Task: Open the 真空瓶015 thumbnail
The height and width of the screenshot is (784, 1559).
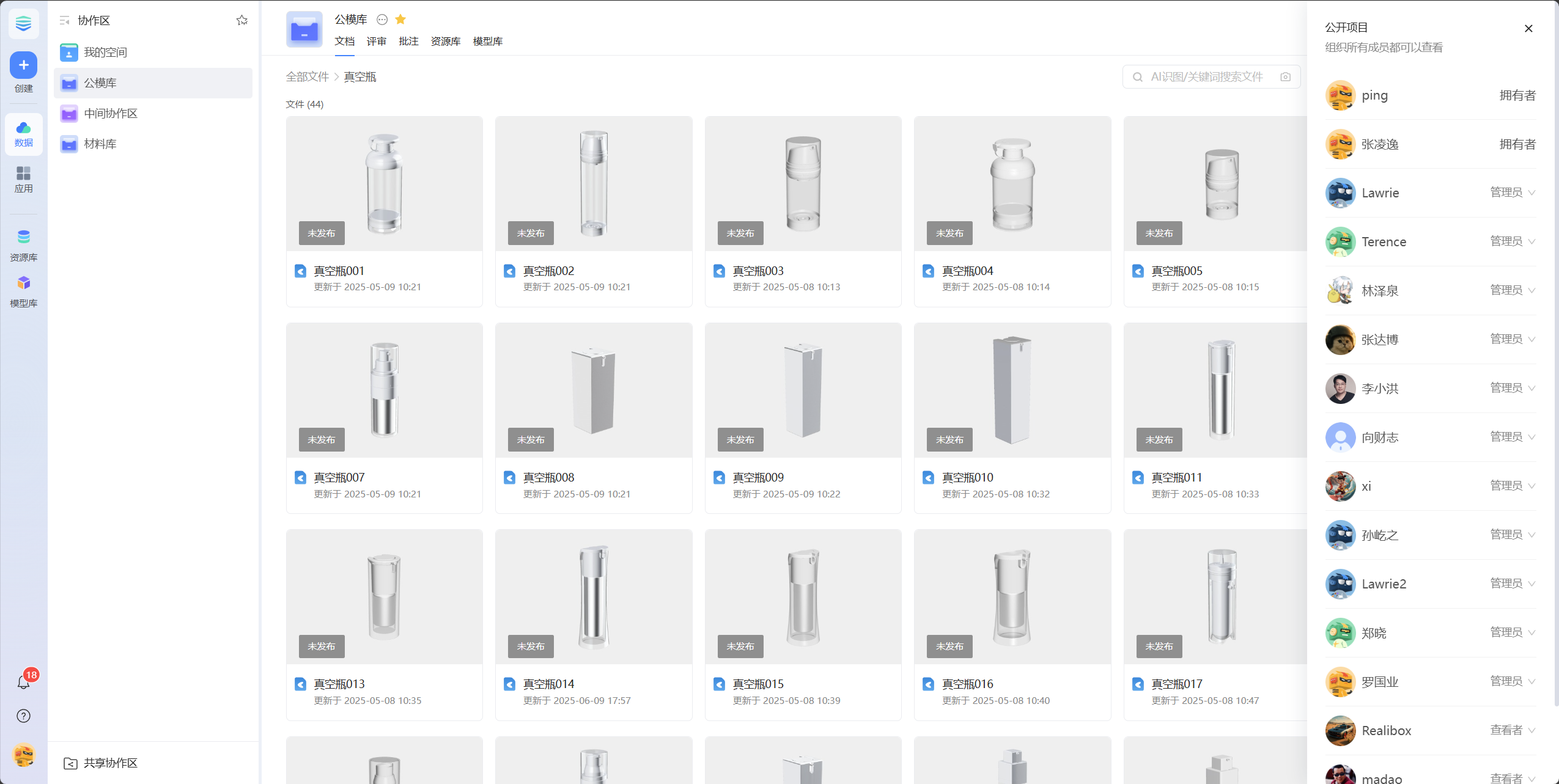Action: [x=803, y=597]
